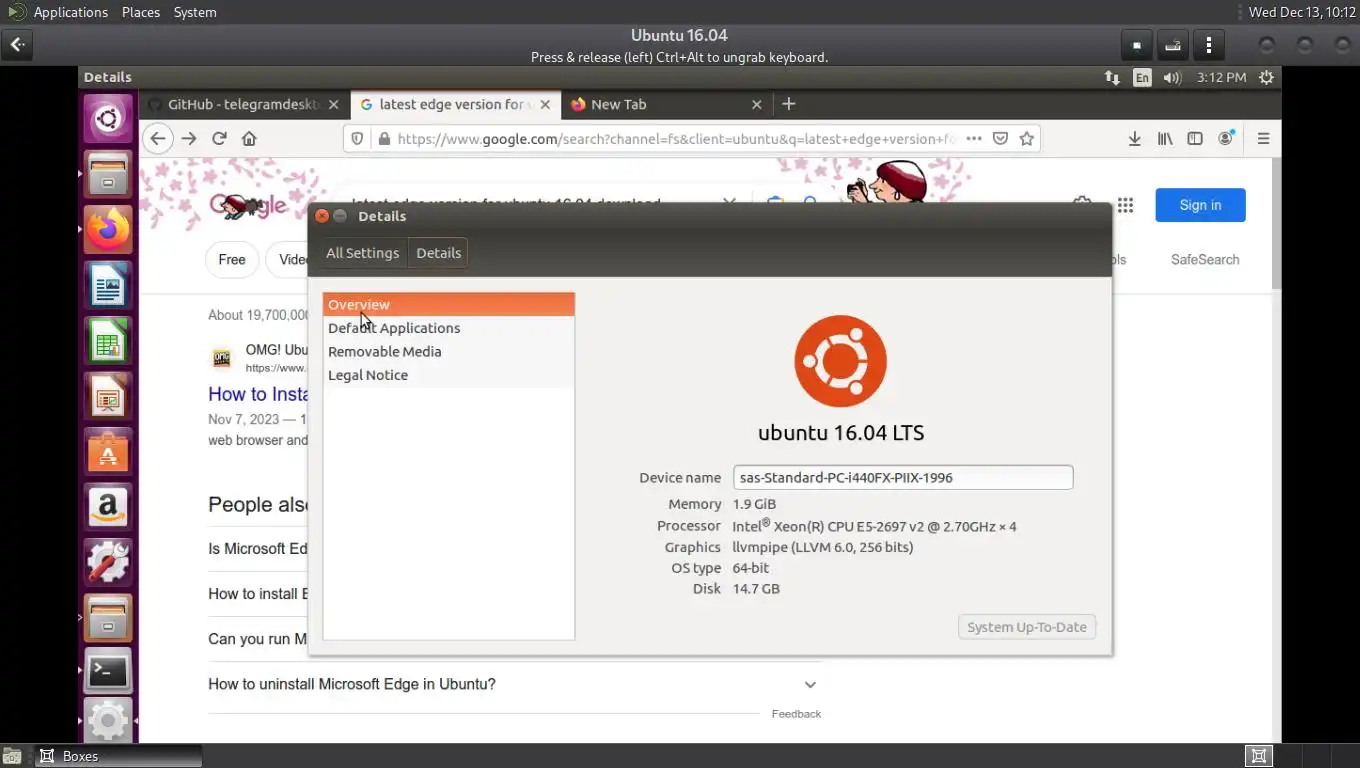Open Firefox hamburger menu

1263,139
